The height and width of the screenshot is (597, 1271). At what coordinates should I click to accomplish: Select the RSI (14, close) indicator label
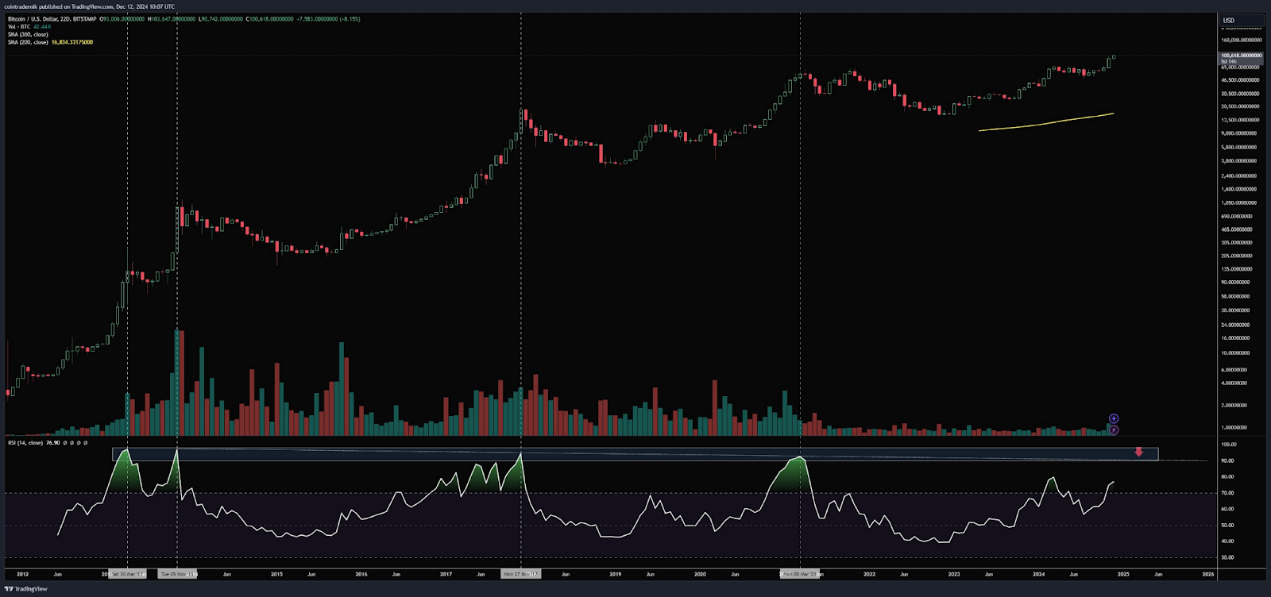25,441
